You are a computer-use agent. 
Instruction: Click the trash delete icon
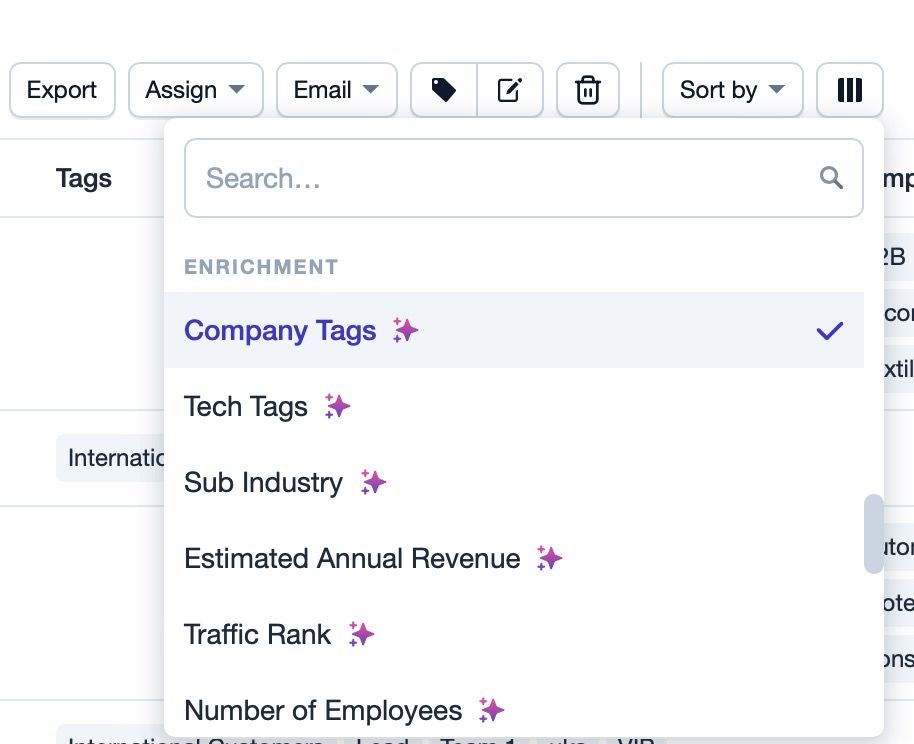pyautogui.click(x=588, y=90)
